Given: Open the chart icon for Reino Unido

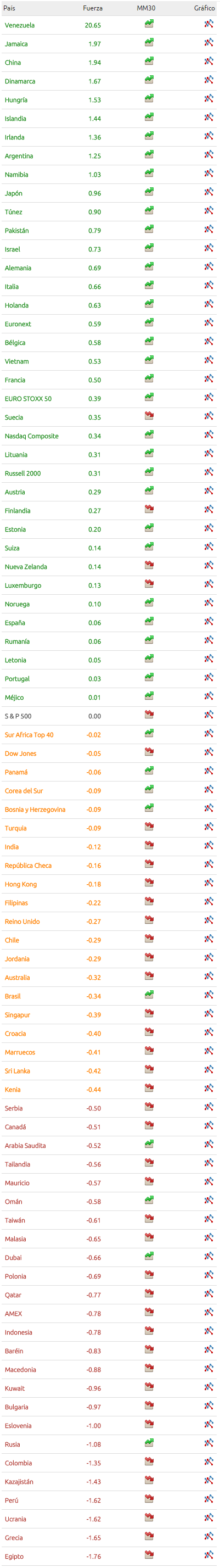Looking at the screenshot, I should pyautogui.click(x=208, y=920).
